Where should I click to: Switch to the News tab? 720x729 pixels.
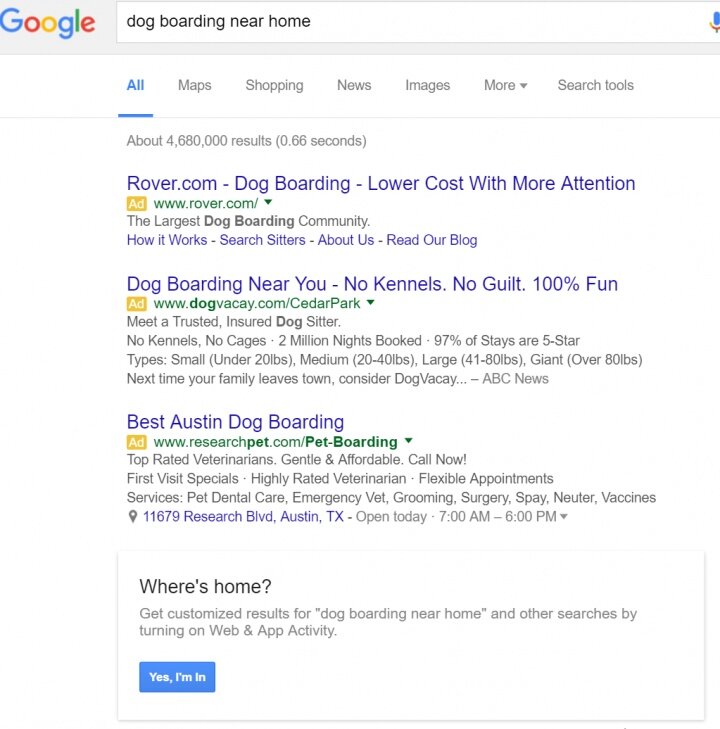(x=354, y=86)
